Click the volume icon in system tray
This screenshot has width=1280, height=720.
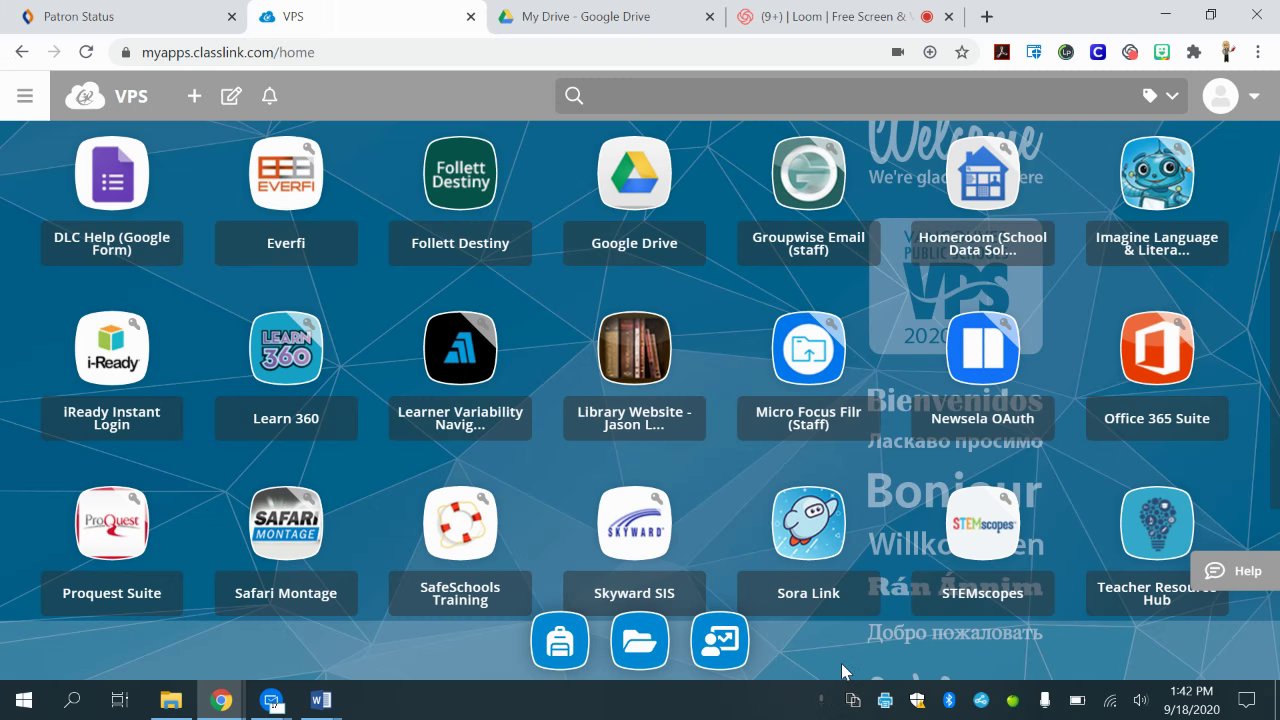click(1140, 700)
